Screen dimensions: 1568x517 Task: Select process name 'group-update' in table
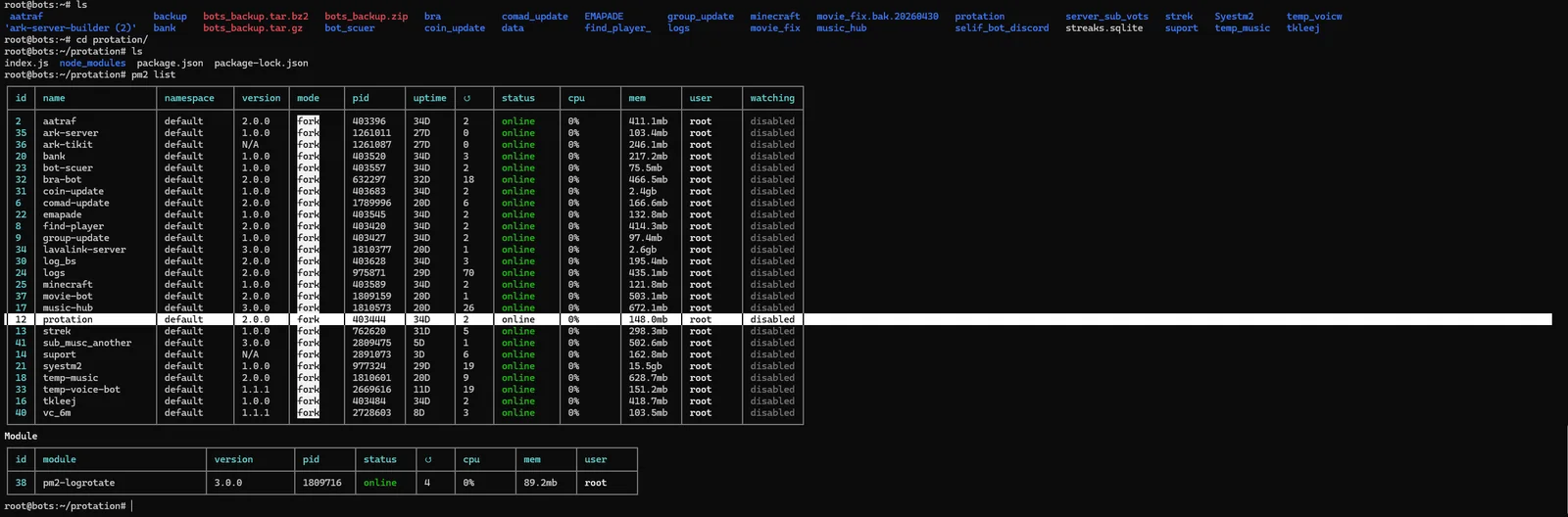click(x=75, y=238)
